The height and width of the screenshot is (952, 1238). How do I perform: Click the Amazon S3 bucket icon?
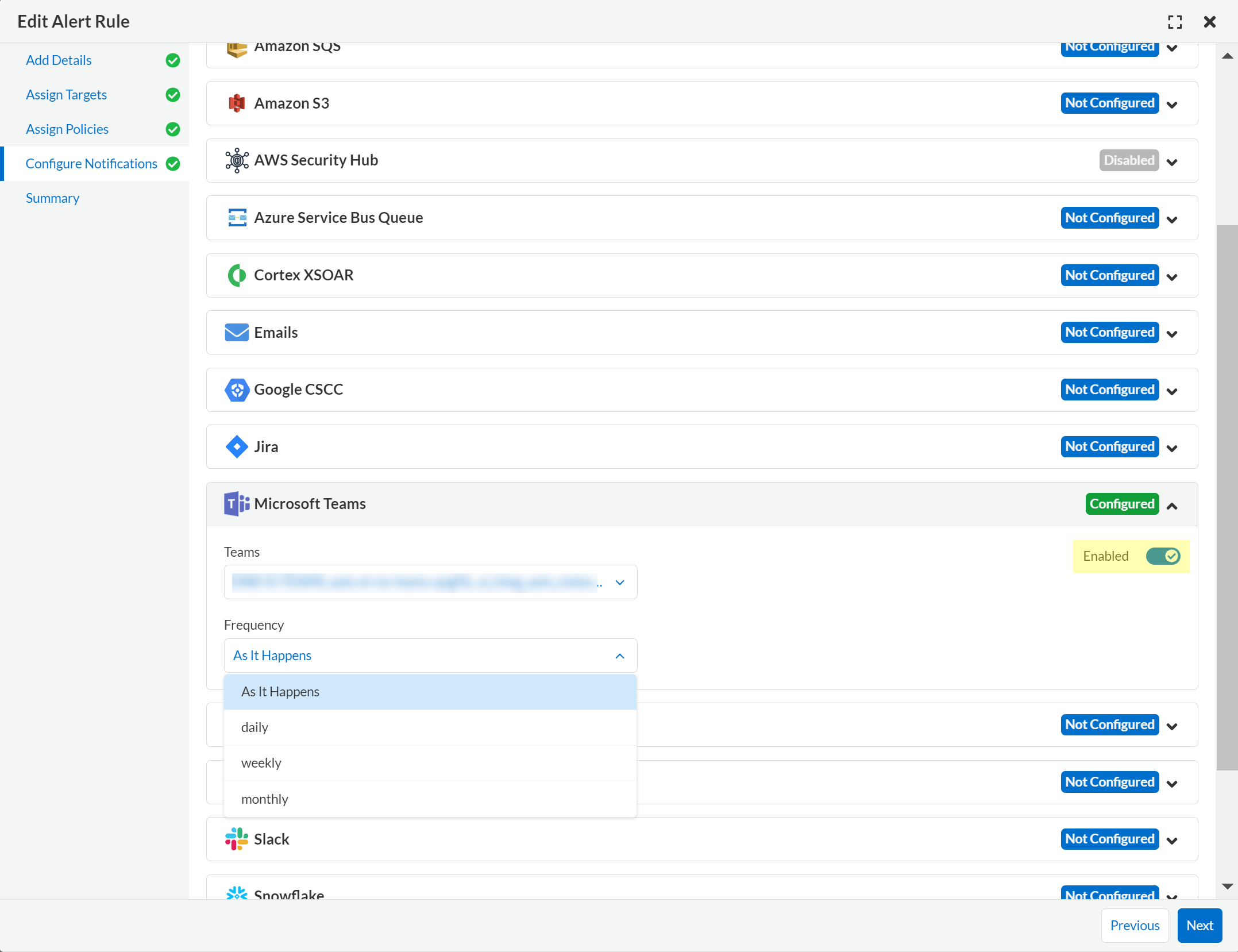tap(237, 103)
